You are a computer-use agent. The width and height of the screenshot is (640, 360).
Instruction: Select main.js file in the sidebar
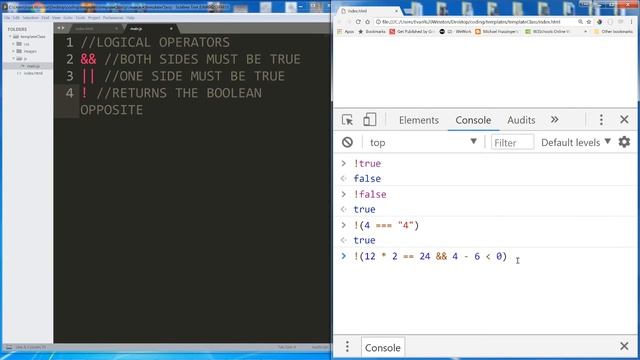[31, 66]
